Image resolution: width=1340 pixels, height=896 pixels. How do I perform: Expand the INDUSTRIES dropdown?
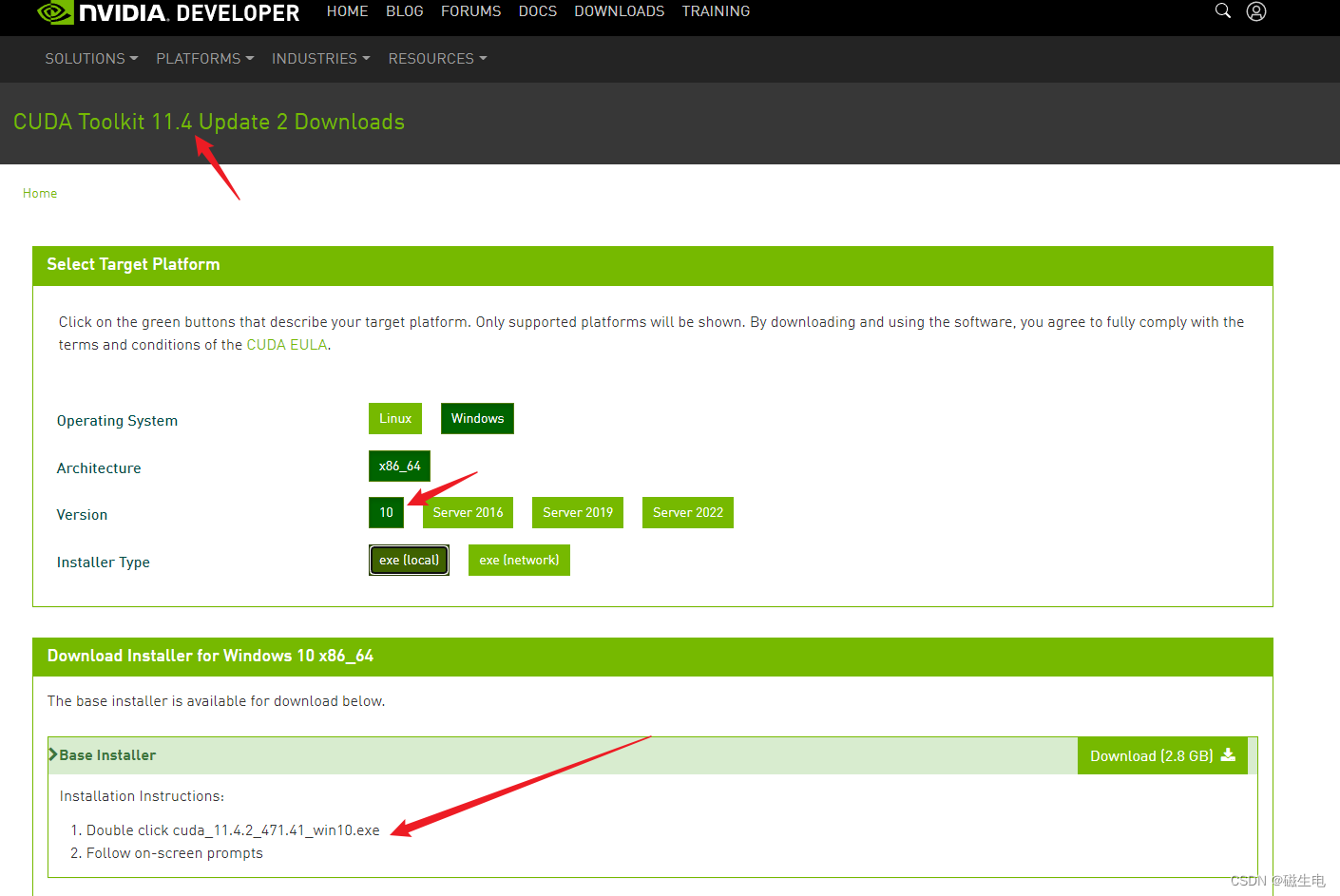click(x=320, y=59)
